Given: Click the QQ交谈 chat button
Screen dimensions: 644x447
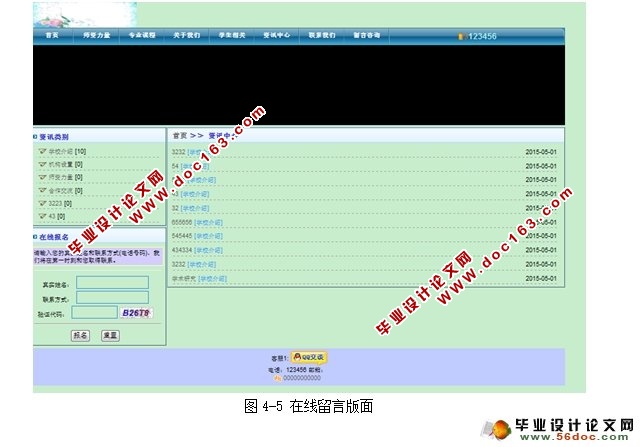Looking at the screenshot, I should click(309, 357).
